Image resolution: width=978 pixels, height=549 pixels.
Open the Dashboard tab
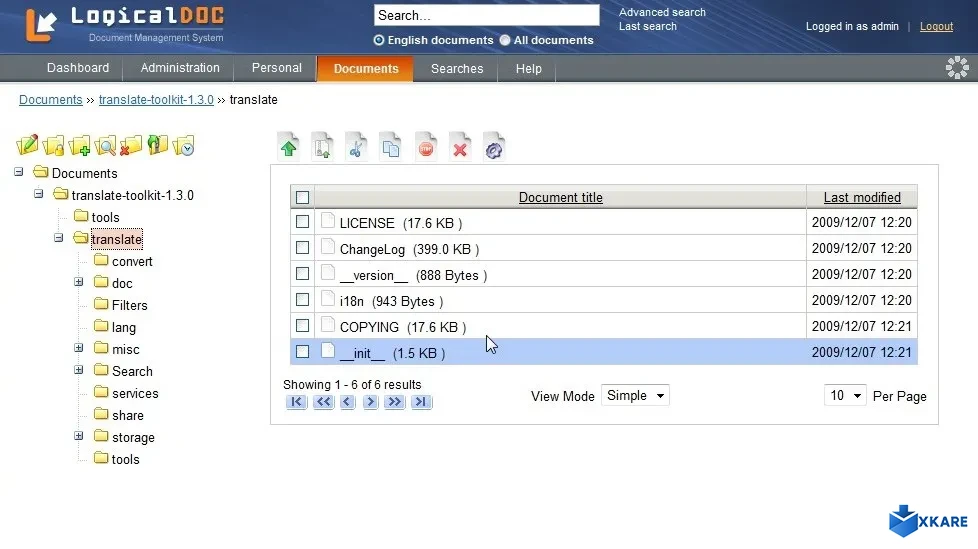click(78, 68)
